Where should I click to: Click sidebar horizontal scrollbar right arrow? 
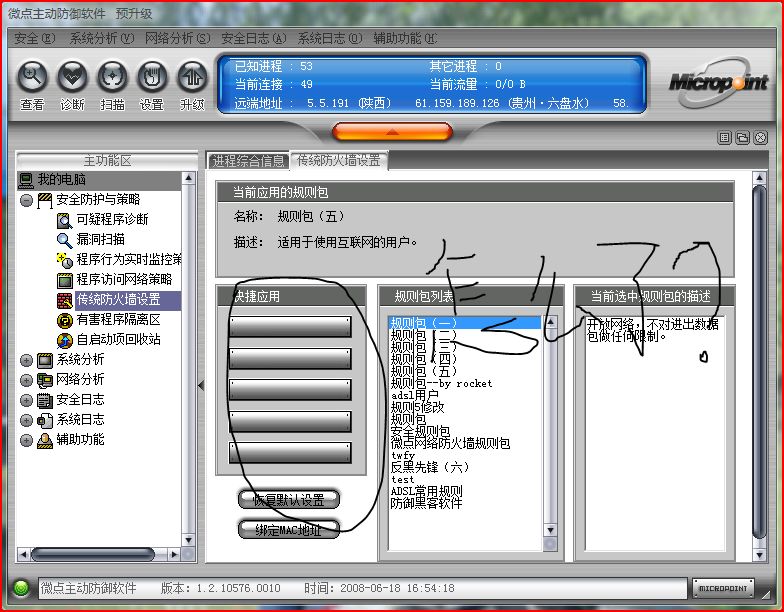[x=174, y=554]
